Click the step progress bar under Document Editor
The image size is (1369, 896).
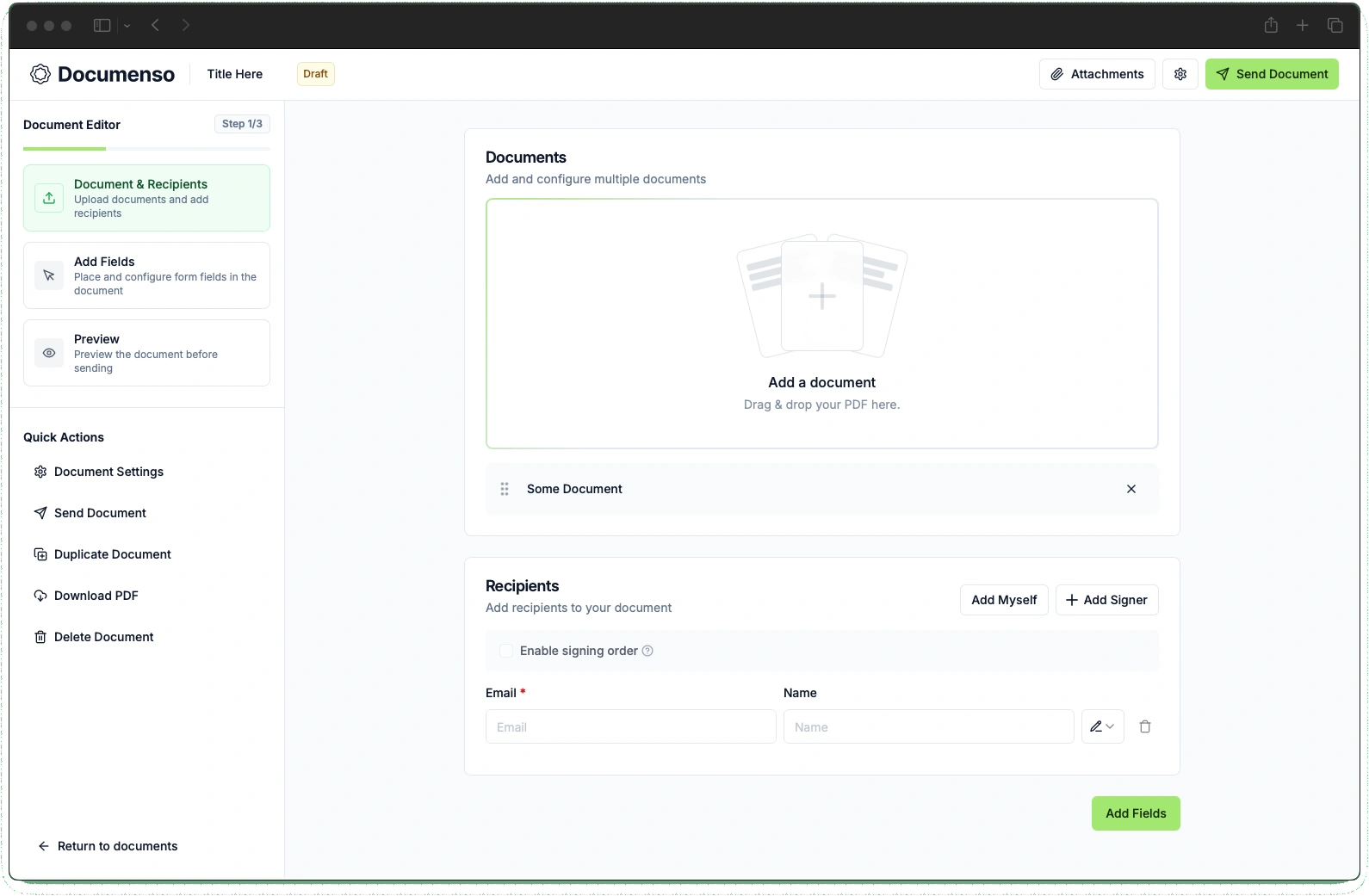pyautogui.click(x=146, y=149)
